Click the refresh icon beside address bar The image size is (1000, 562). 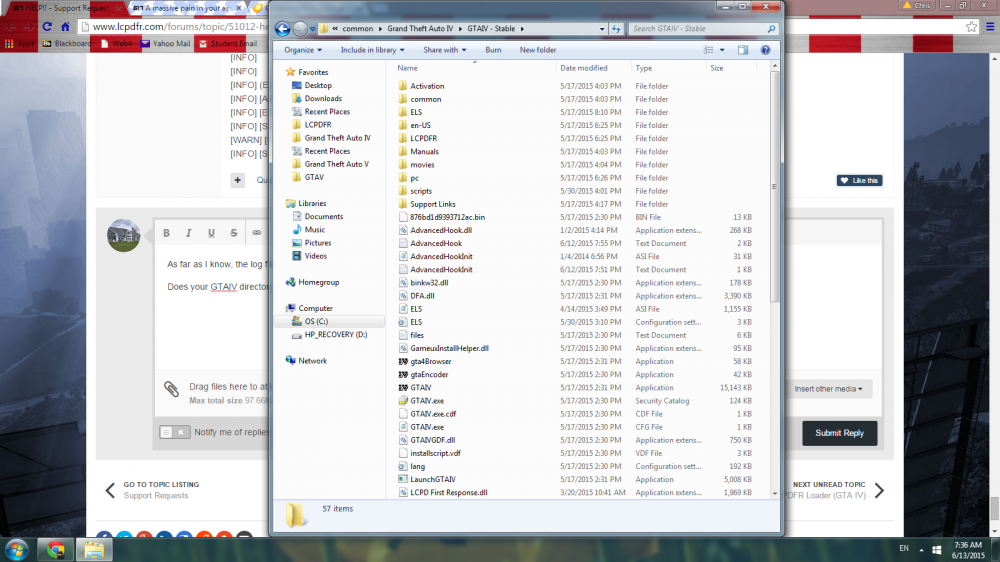[616, 29]
